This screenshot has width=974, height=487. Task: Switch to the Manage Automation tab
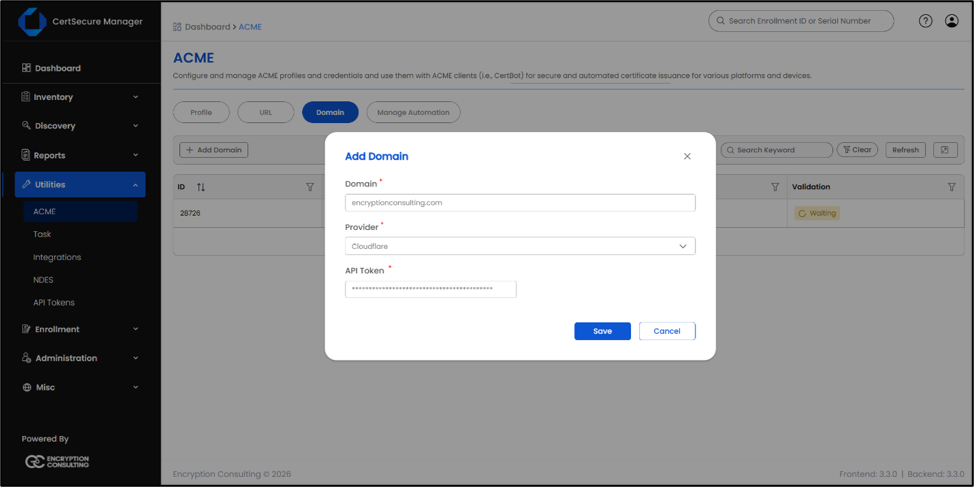click(413, 112)
